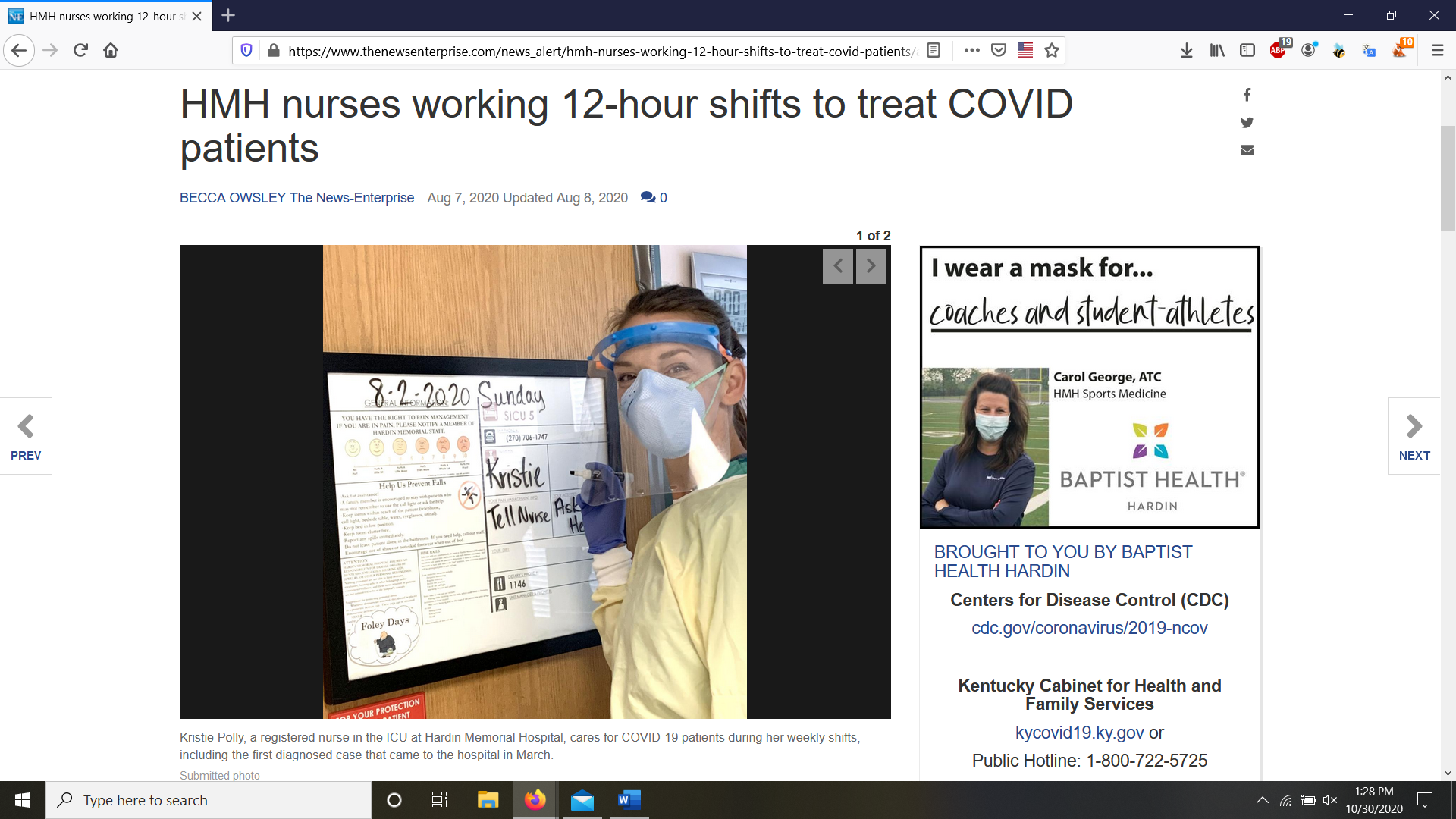Share article on Facebook icon
Viewport: 1456px width, 819px height.
1247,95
